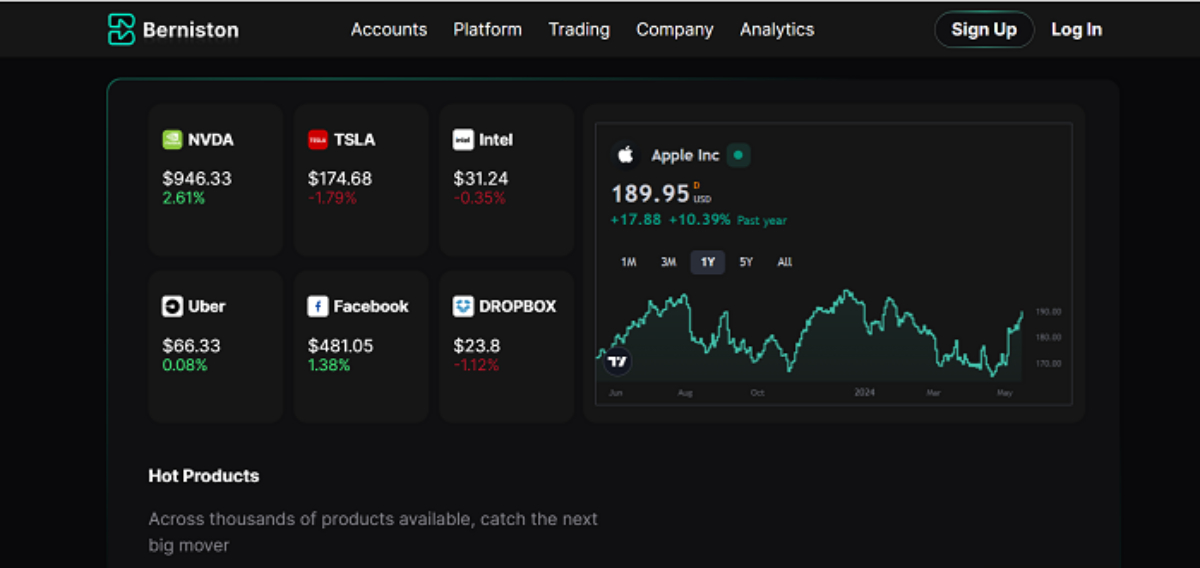The height and width of the screenshot is (568, 1200).
Task: Click the Aug axis label on chart
Action: click(x=685, y=393)
